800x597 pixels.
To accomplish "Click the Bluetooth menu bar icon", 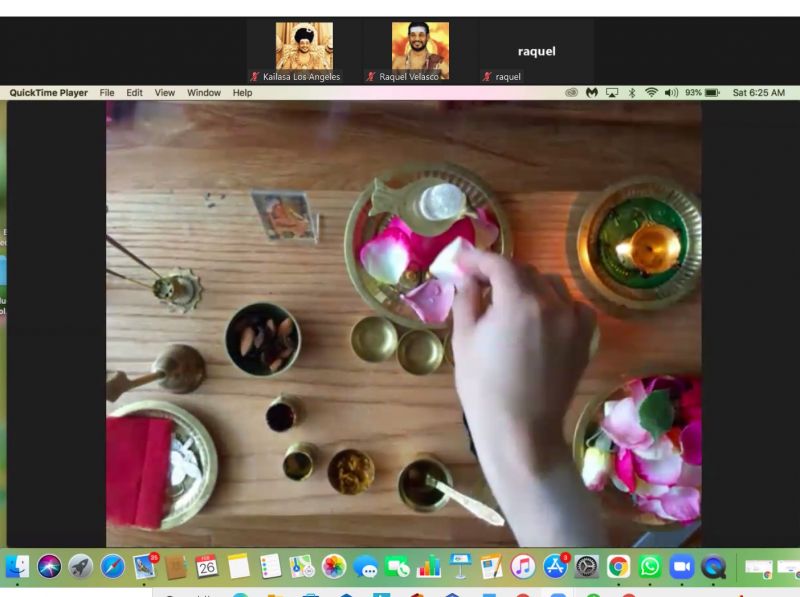I will click(632, 92).
